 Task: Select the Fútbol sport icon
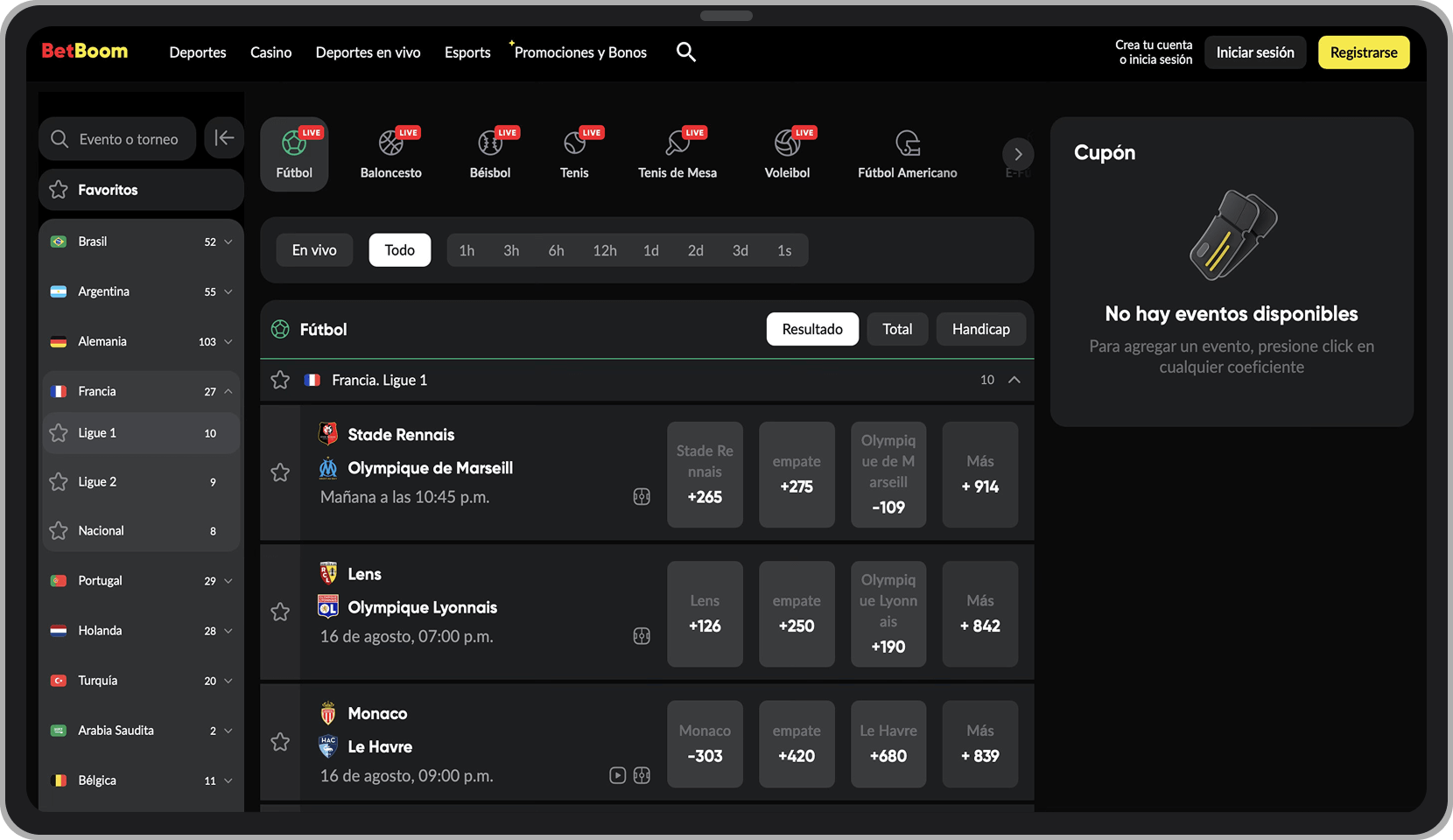click(x=294, y=154)
